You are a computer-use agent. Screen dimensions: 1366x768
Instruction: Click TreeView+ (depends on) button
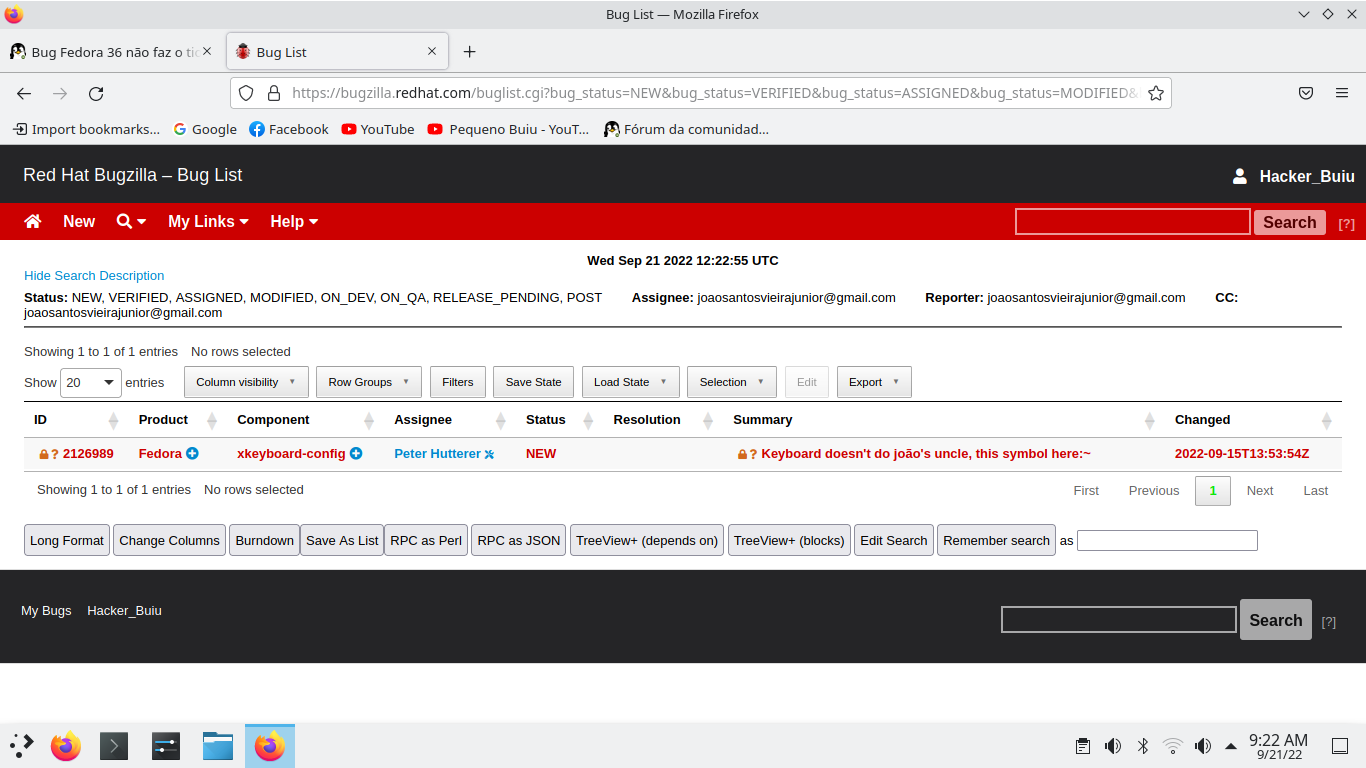click(x=647, y=540)
